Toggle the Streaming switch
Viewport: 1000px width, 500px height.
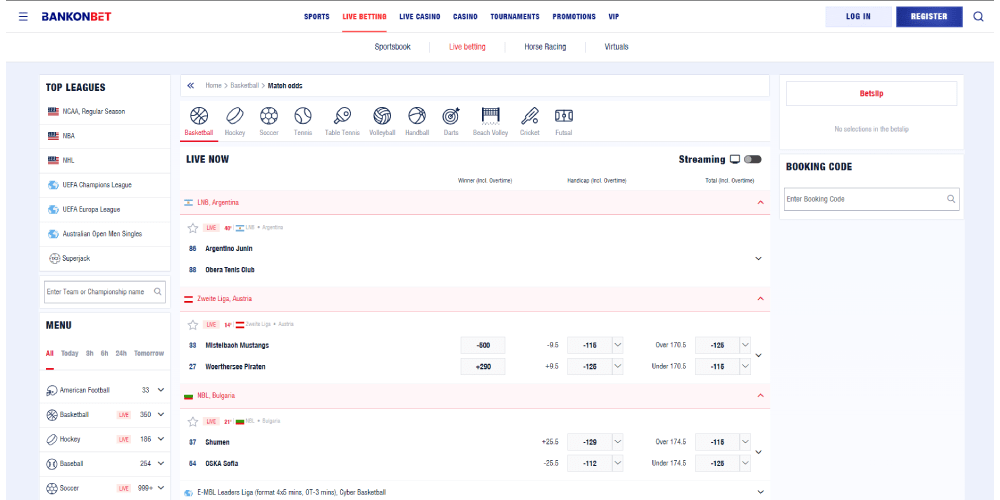752,159
